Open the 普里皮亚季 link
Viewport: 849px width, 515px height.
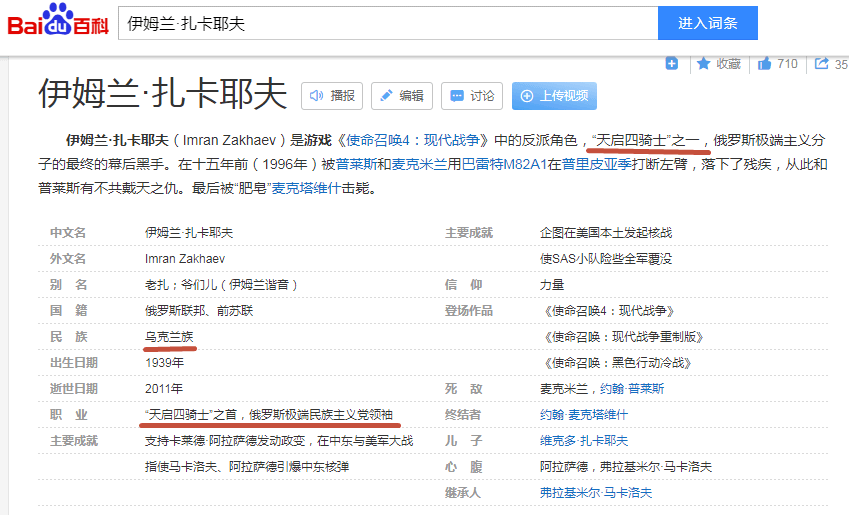pyautogui.click(x=597, y=164)
